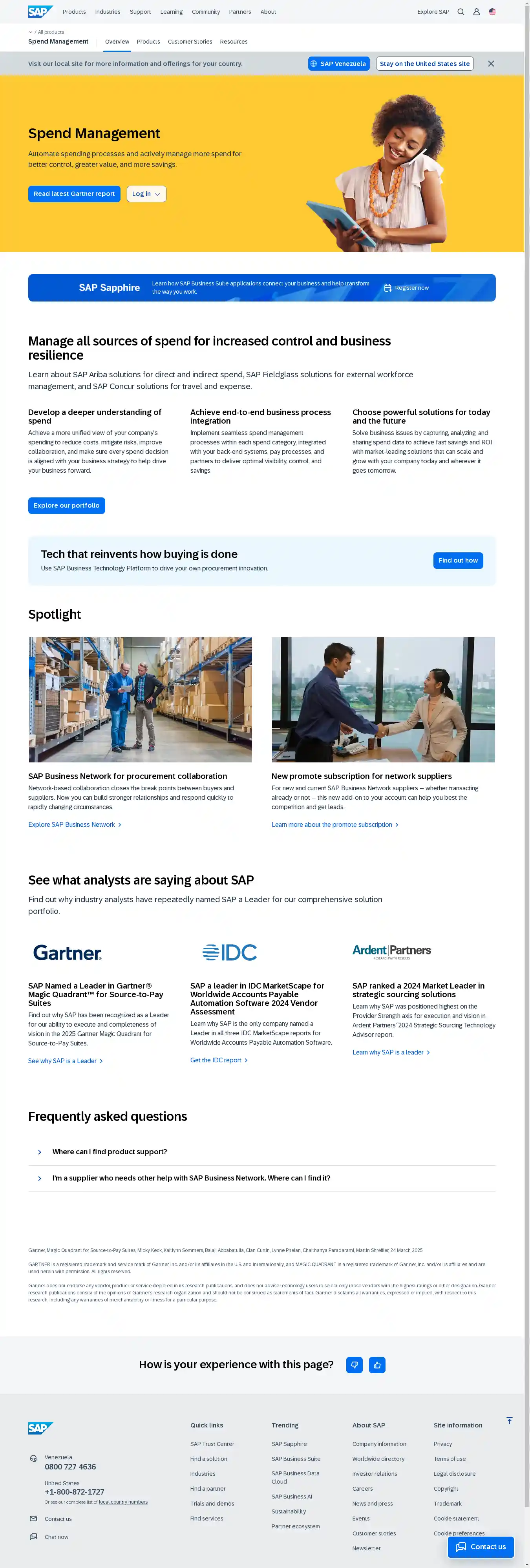The width and height of the screenshot is (530, 1568).
Task: Click the Read latest Gartner report button
Action: pos(74,194)
